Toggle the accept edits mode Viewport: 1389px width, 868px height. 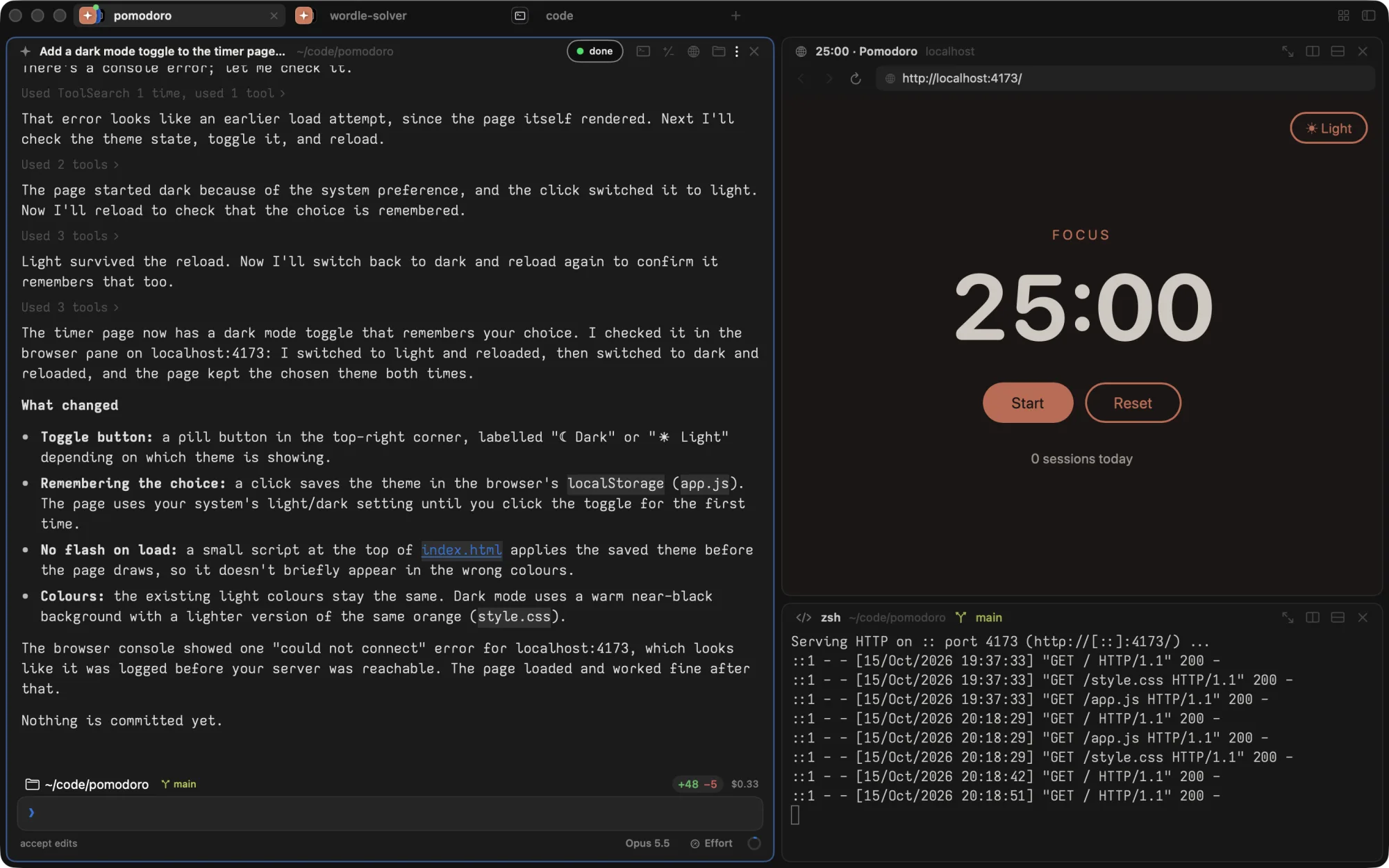pos(49,843)
